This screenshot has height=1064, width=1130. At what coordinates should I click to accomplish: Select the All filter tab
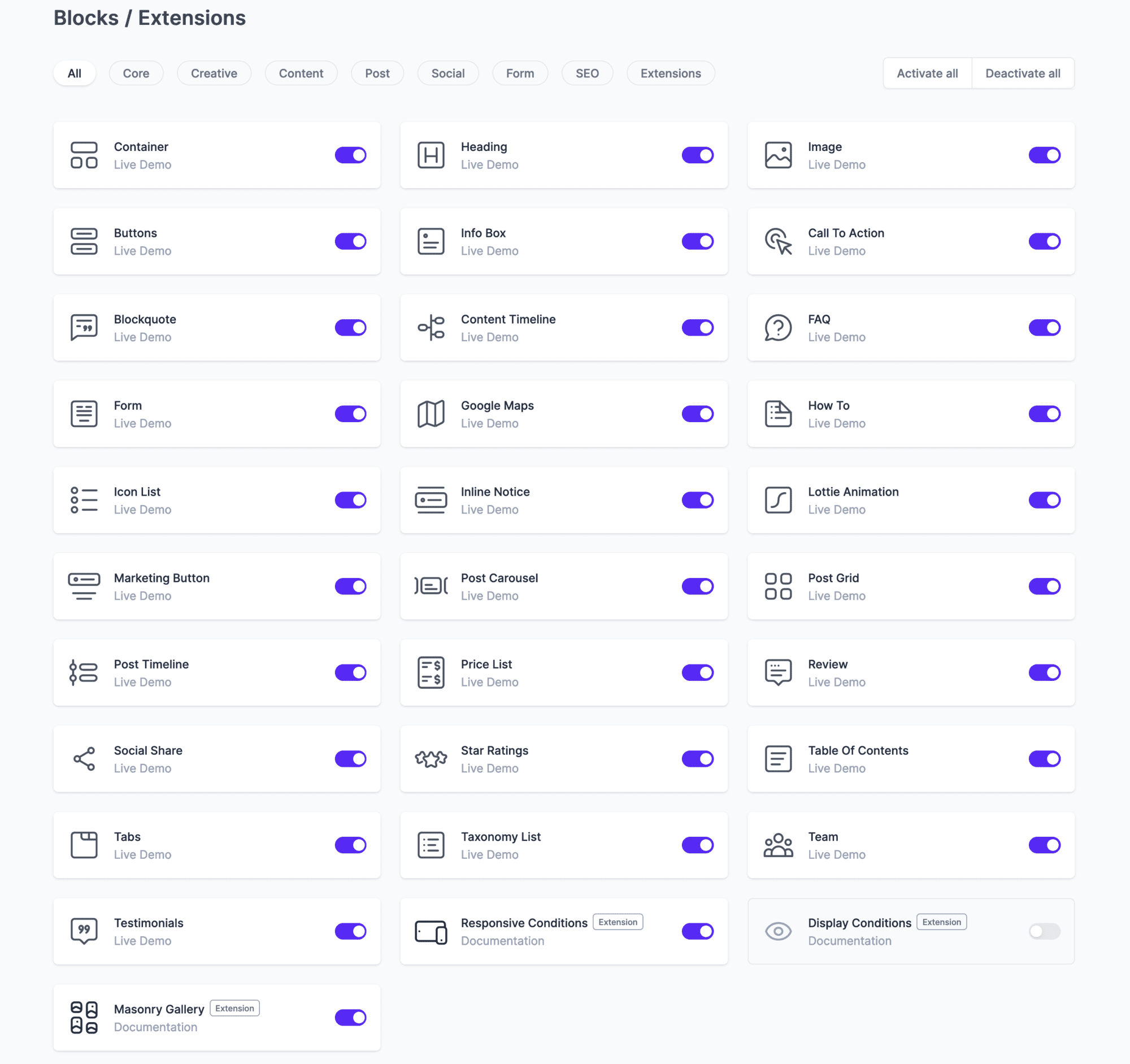click(75, 73)
